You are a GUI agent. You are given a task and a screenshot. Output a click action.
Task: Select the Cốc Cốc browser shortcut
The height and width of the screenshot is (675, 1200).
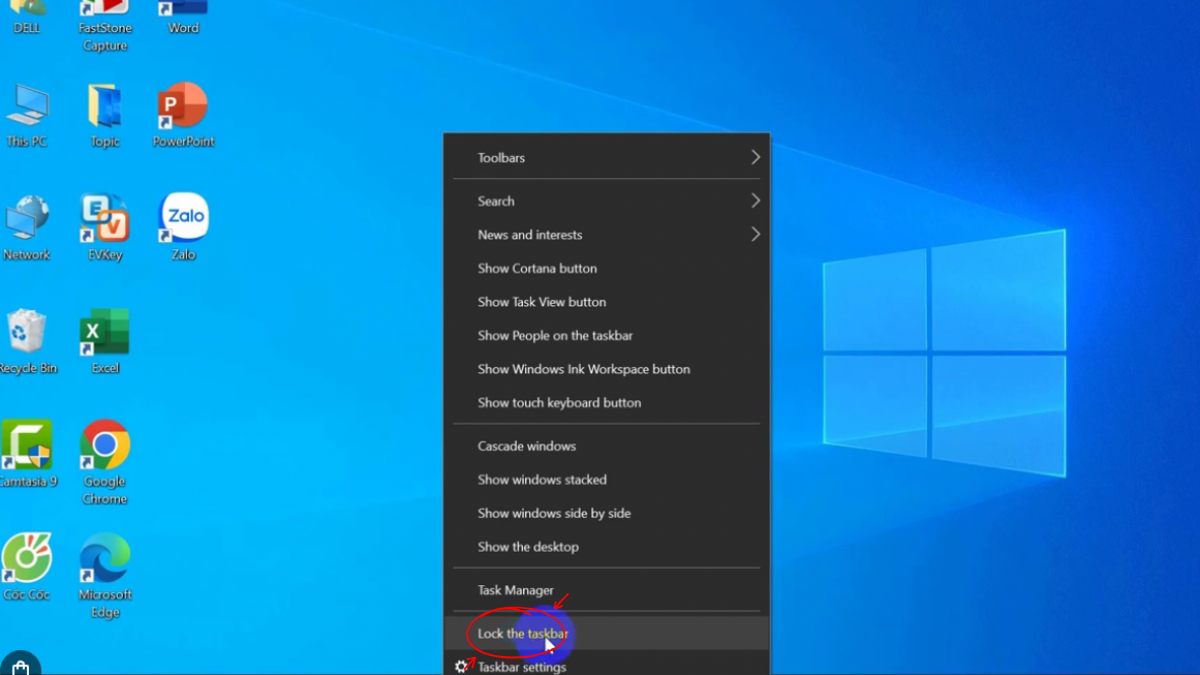point(27,568)
